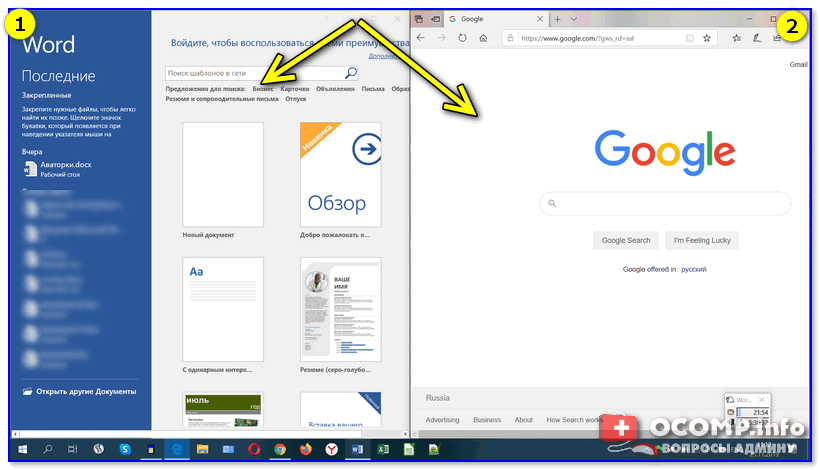Select Карточки search suggestion in Word
The height and width of the screenshot is (470, 820).
(x=294, y=89)
